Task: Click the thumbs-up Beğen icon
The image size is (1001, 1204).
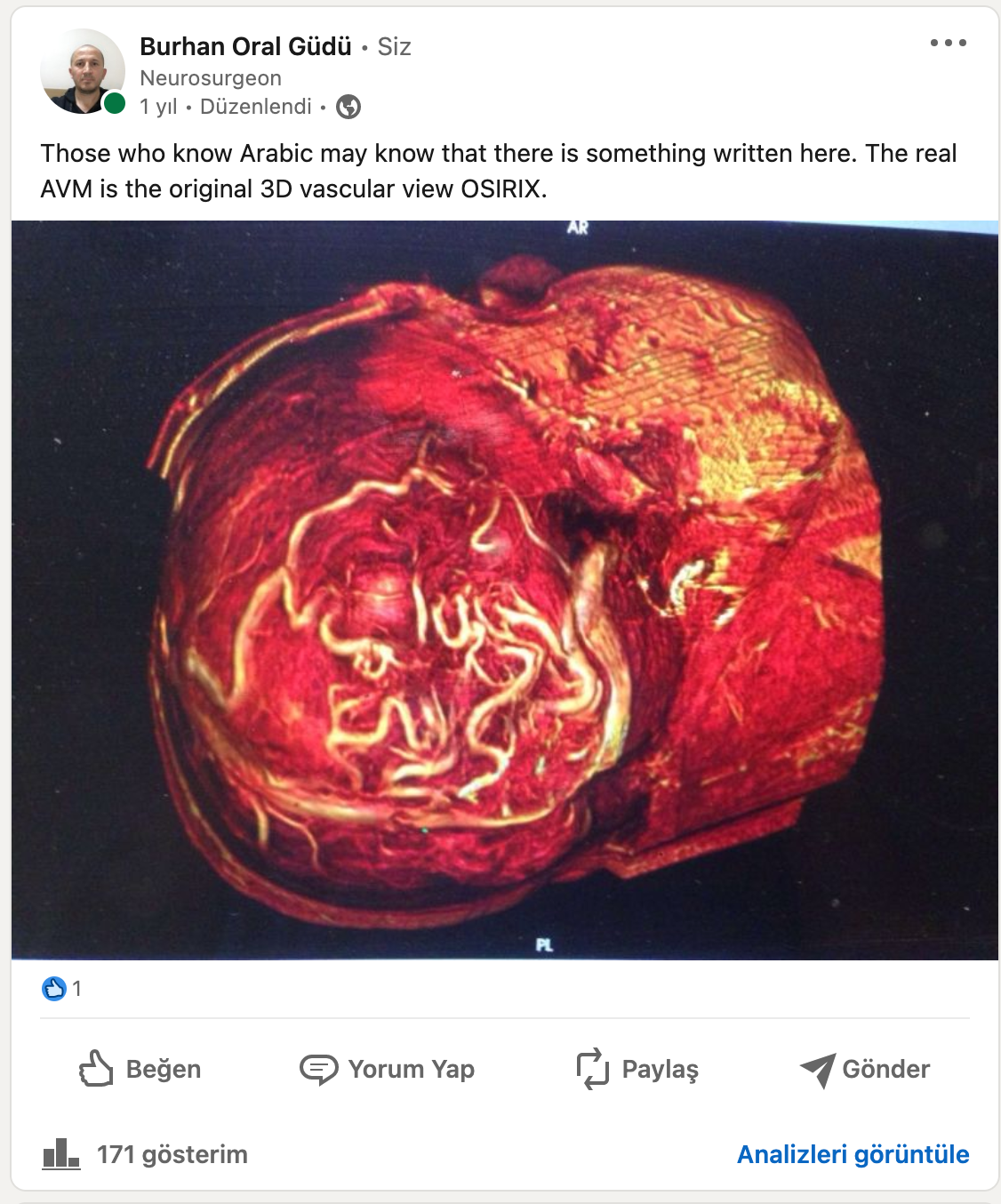Action: [96, 1069]
